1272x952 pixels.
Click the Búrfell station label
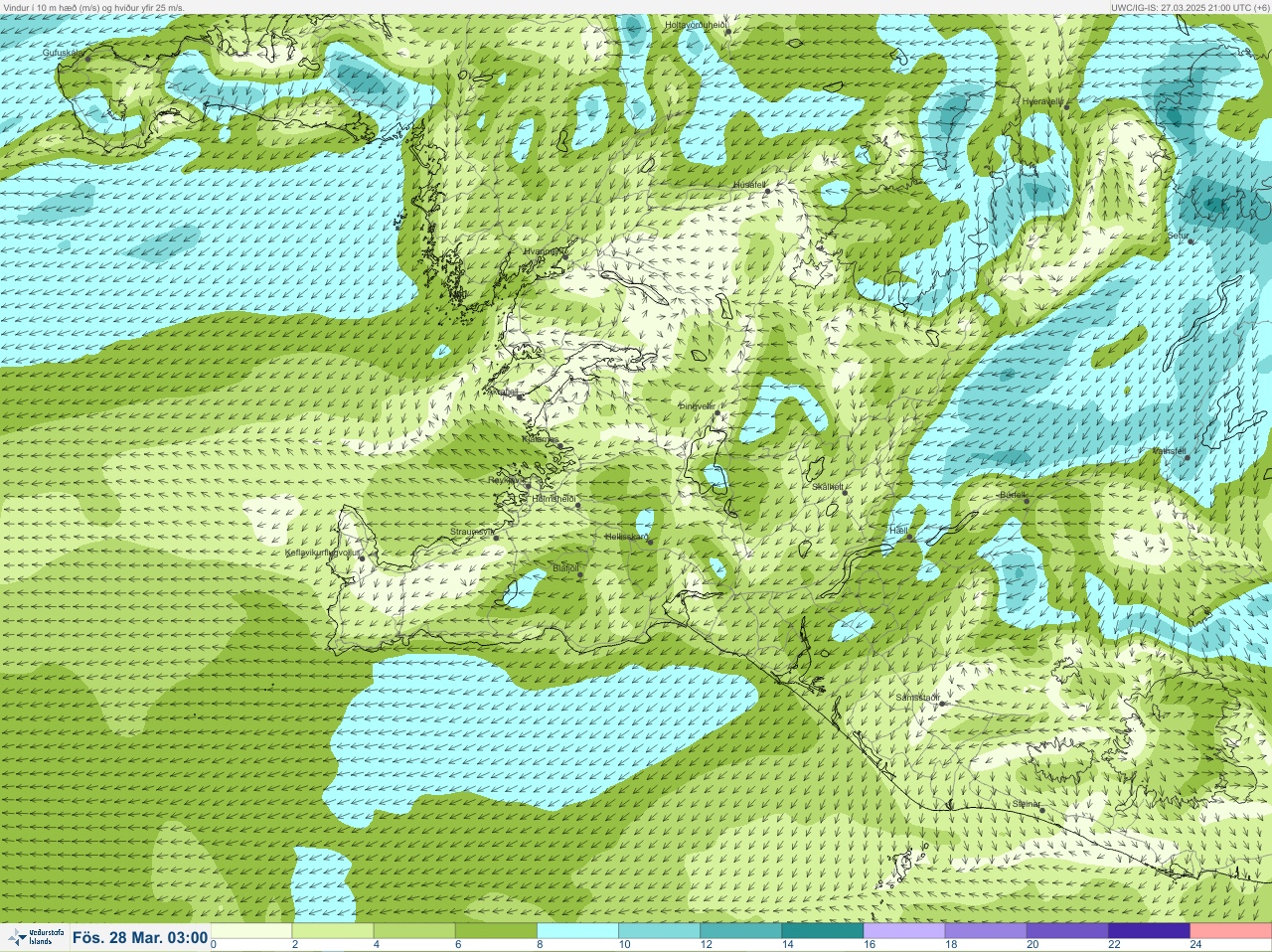1013,494
